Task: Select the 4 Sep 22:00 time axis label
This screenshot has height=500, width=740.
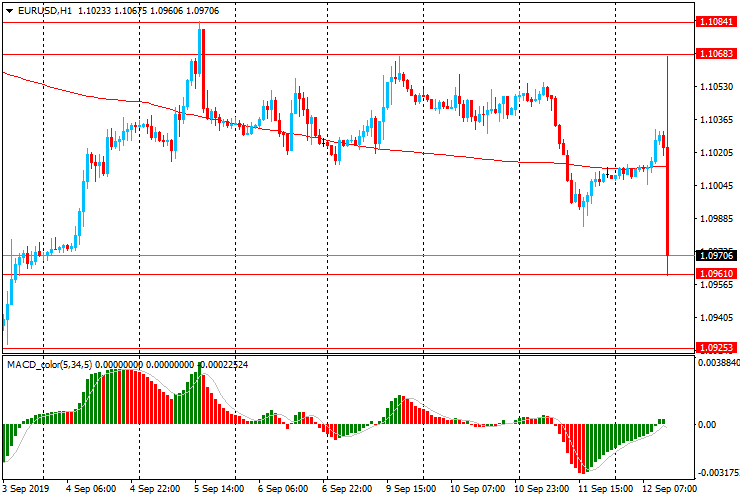Action: [155, 488]
